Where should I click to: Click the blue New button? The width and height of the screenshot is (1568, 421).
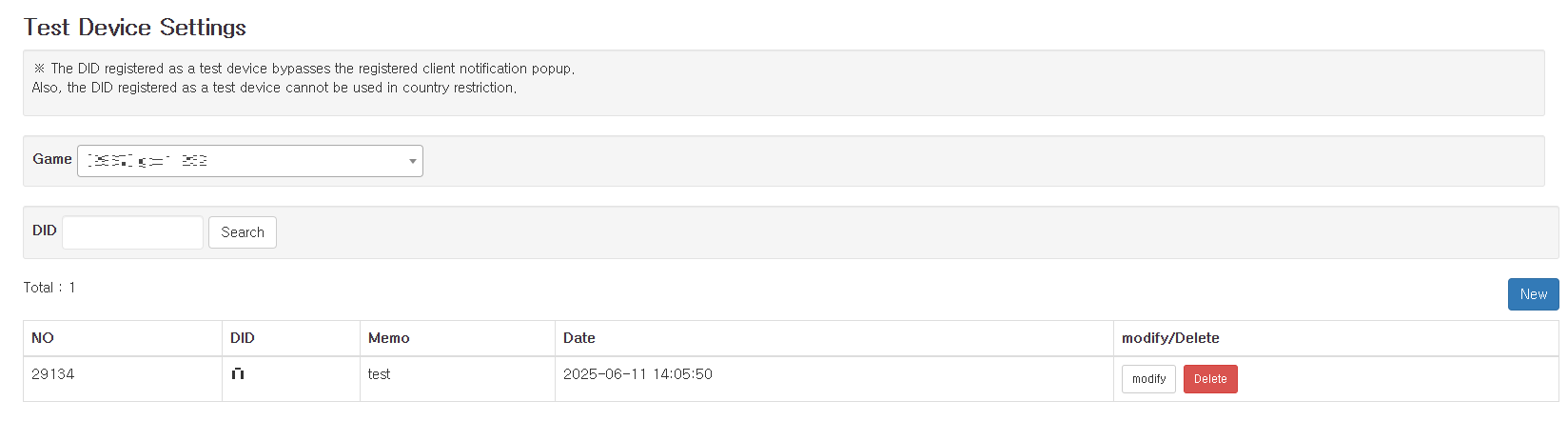1532,294
